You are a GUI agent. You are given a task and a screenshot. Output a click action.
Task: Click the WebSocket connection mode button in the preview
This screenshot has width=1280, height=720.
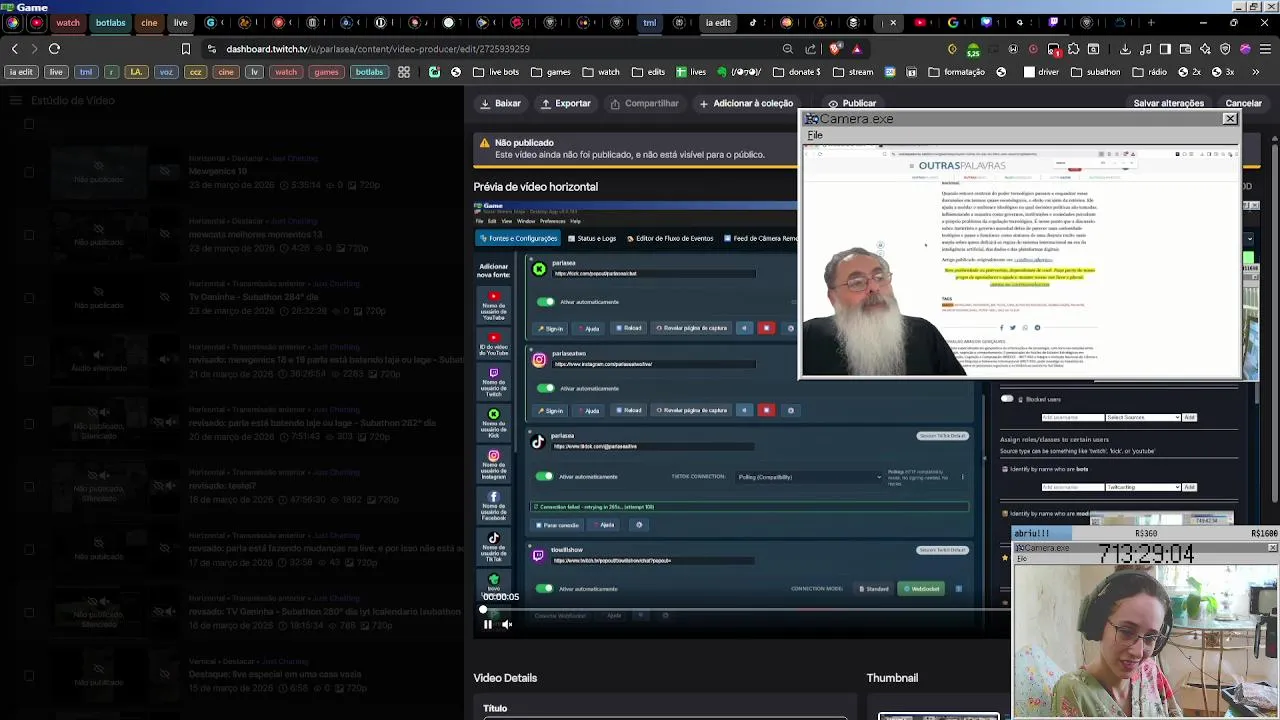pos(921,589)
